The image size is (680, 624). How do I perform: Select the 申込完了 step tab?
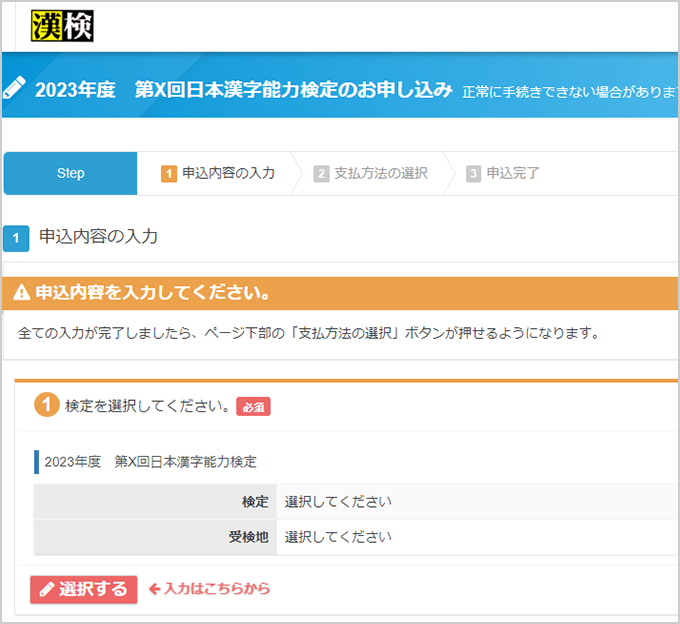(503, 173)
